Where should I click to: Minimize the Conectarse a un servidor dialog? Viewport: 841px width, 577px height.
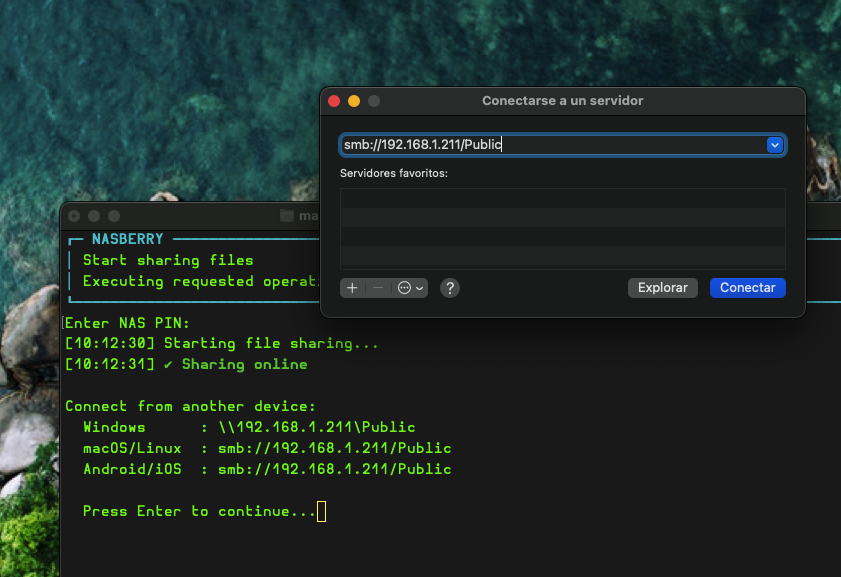click(x=354, y=101)
